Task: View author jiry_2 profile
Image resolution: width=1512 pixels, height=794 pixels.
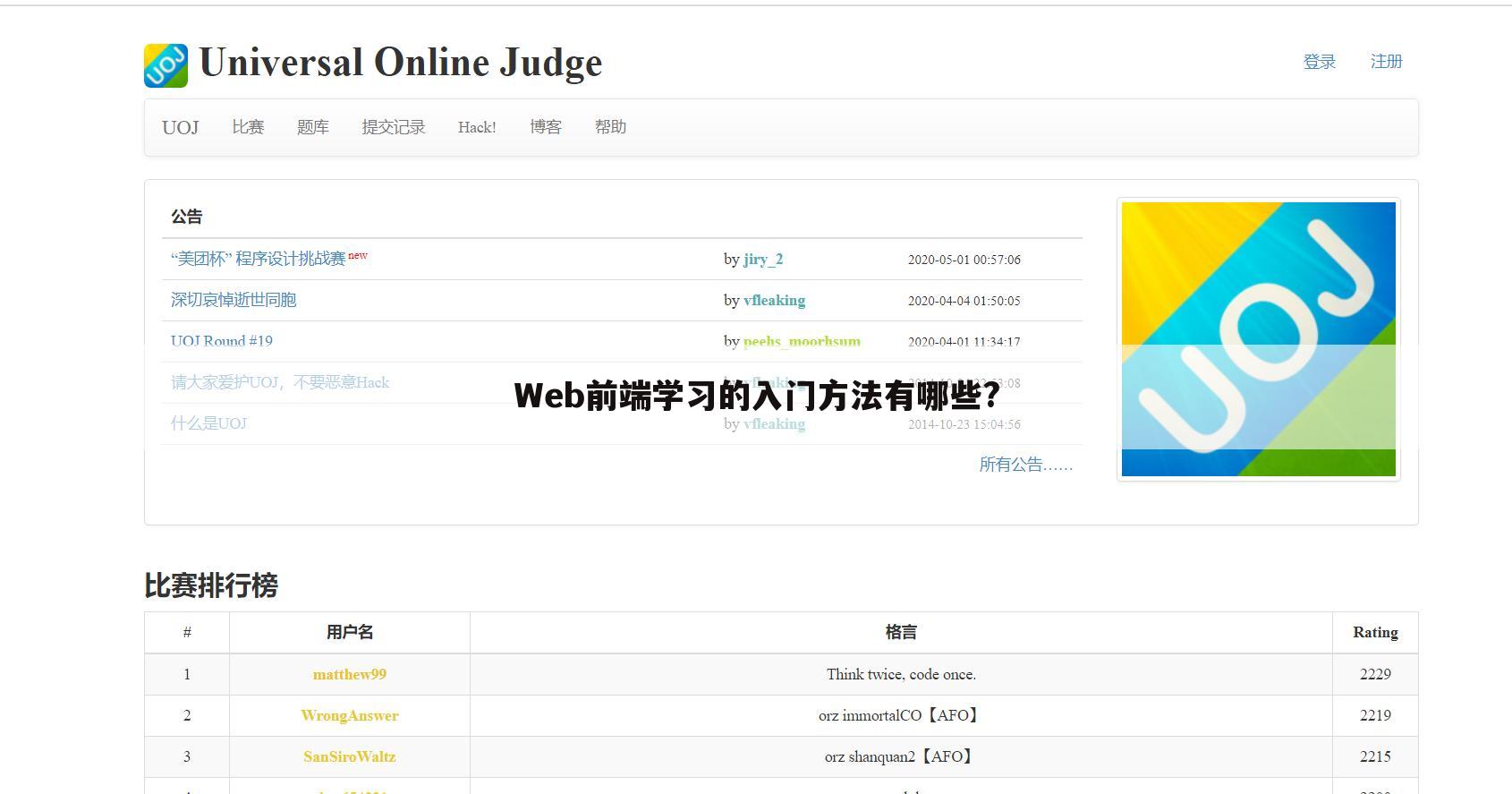Action: pyautogui.click(x=763, y=260)
